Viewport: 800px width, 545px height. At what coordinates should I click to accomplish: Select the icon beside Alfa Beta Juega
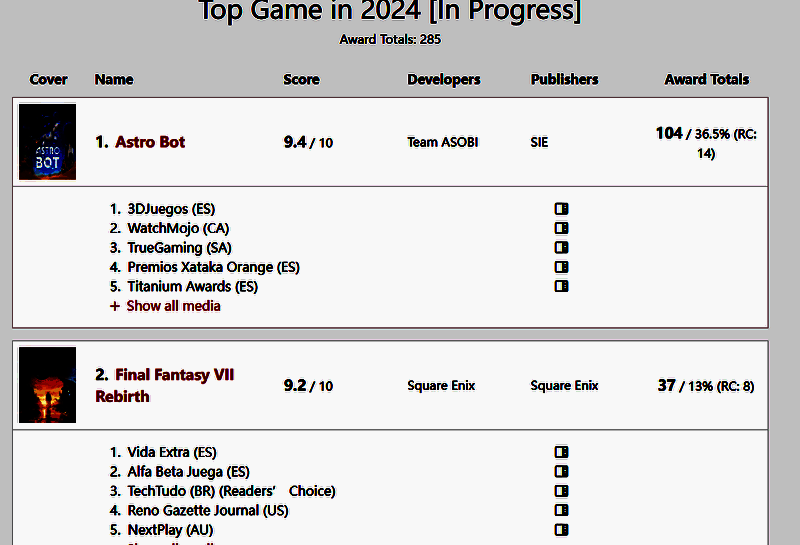tap(561, 471)
